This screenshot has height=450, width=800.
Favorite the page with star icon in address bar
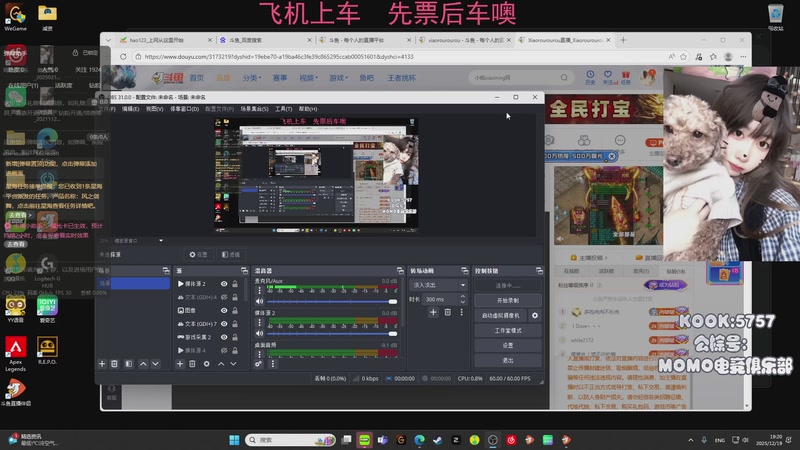click(684, 57)
